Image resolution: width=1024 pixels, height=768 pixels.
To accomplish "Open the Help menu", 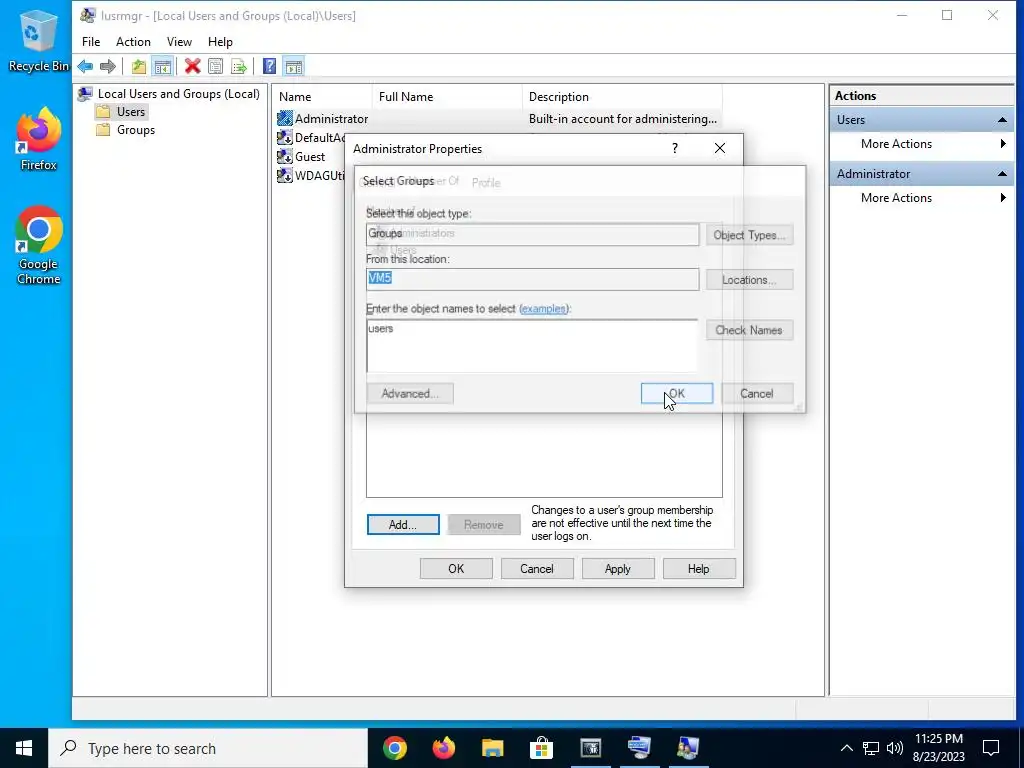I will (220, 42).
